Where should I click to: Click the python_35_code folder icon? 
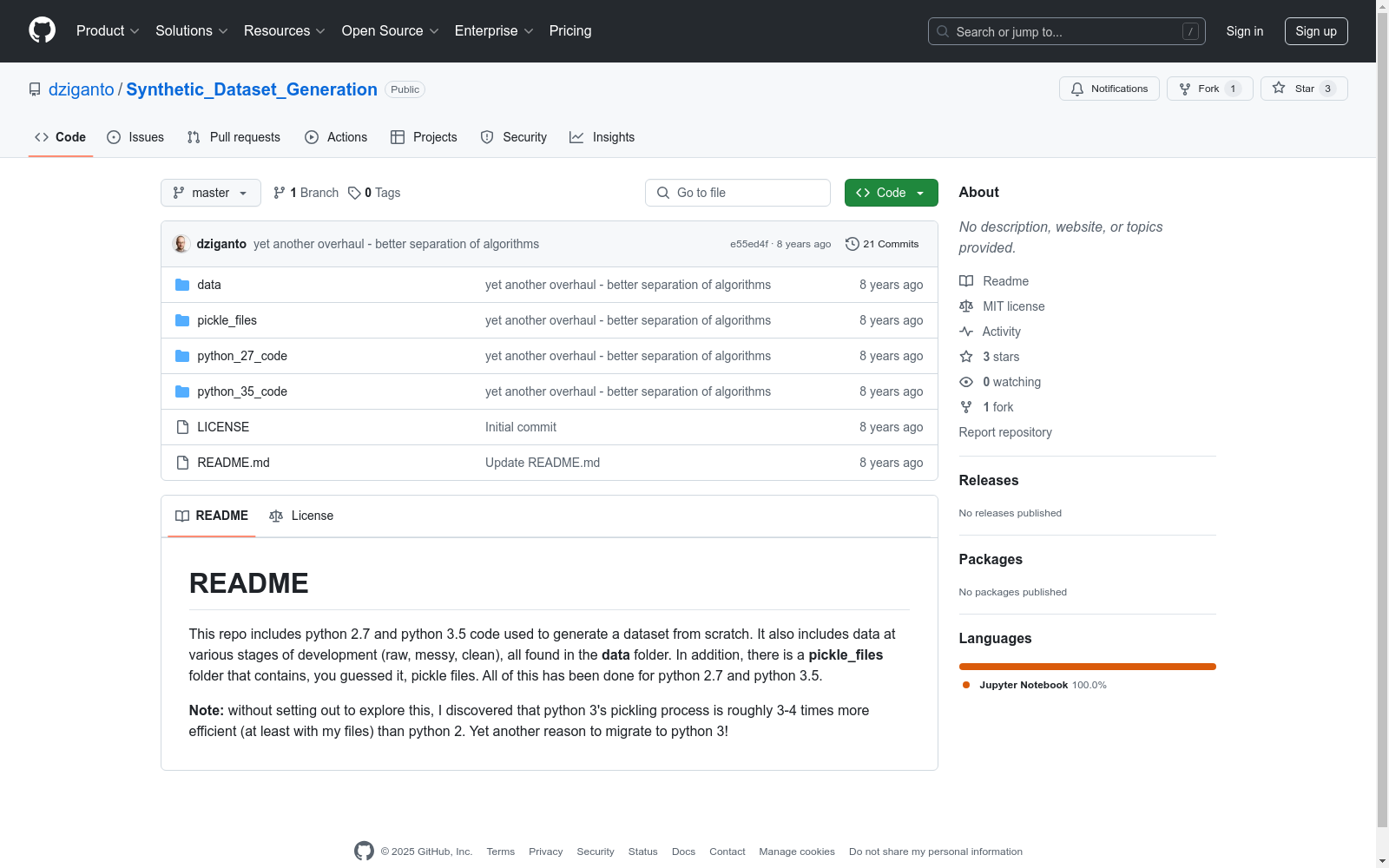(x=182, y=391)
